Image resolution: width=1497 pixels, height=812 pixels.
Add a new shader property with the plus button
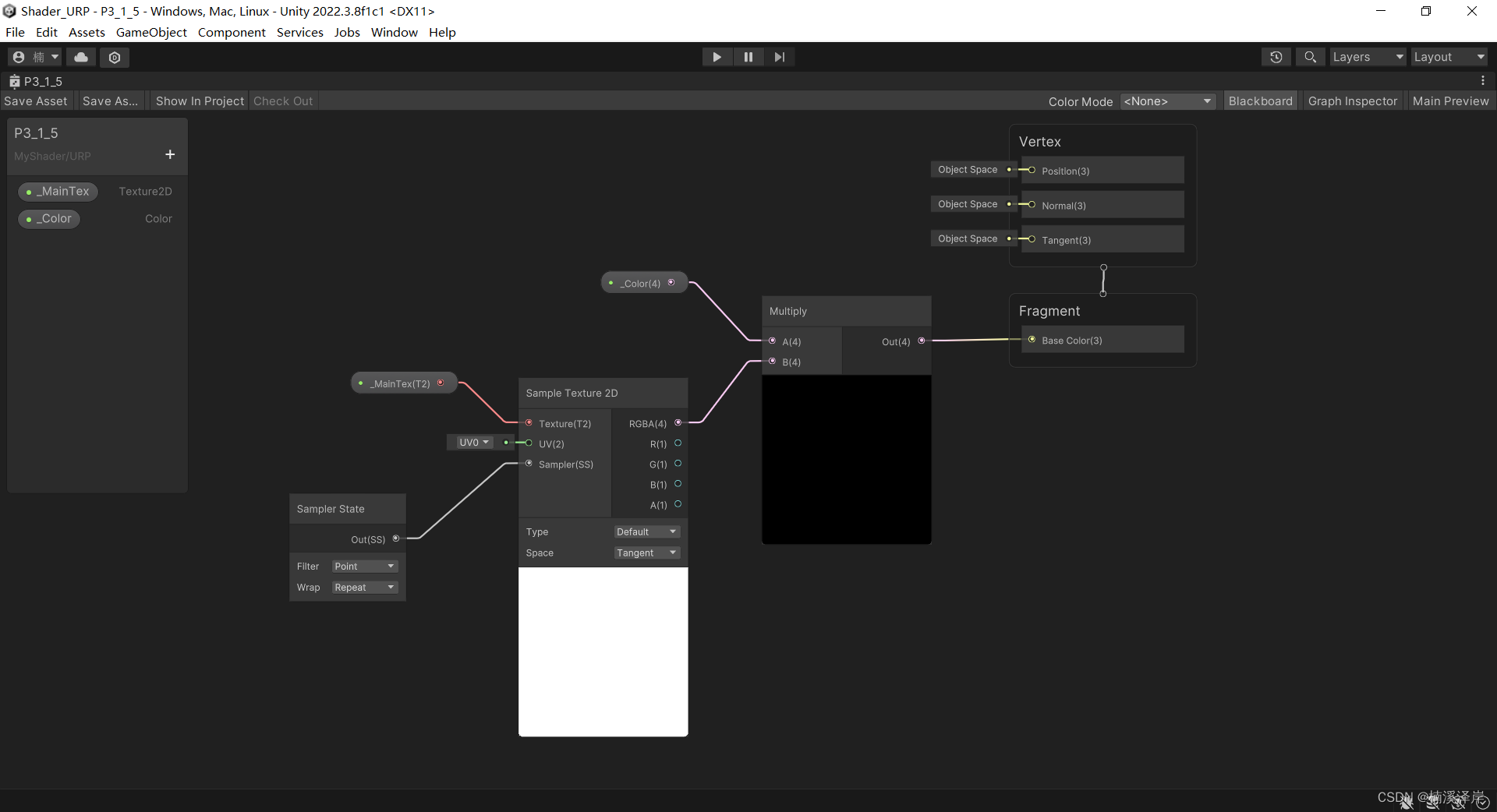coord(169,155)
